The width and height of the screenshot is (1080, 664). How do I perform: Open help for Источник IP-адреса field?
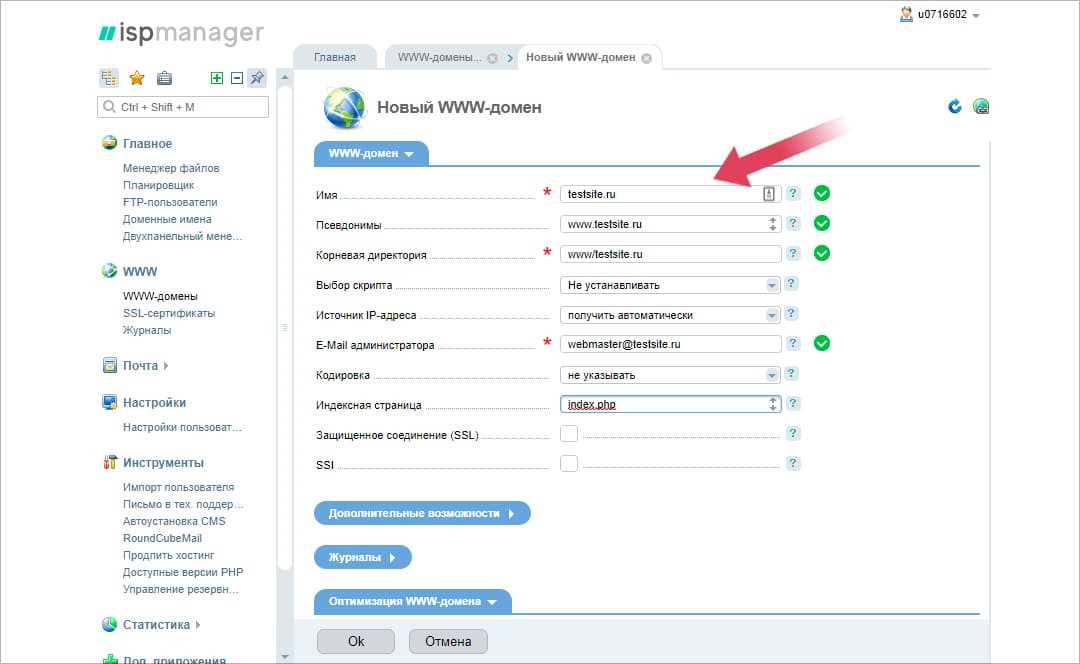tap(791, 313)
